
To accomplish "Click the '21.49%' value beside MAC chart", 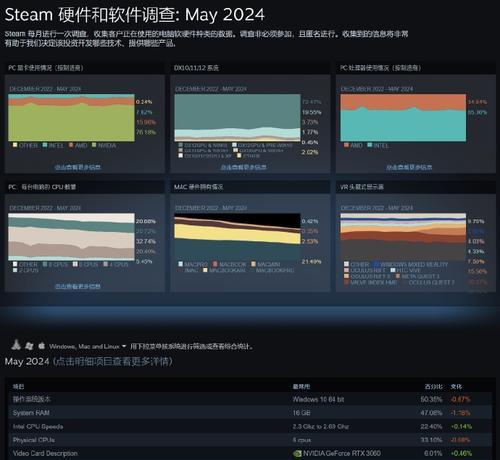I will (311, 262).
